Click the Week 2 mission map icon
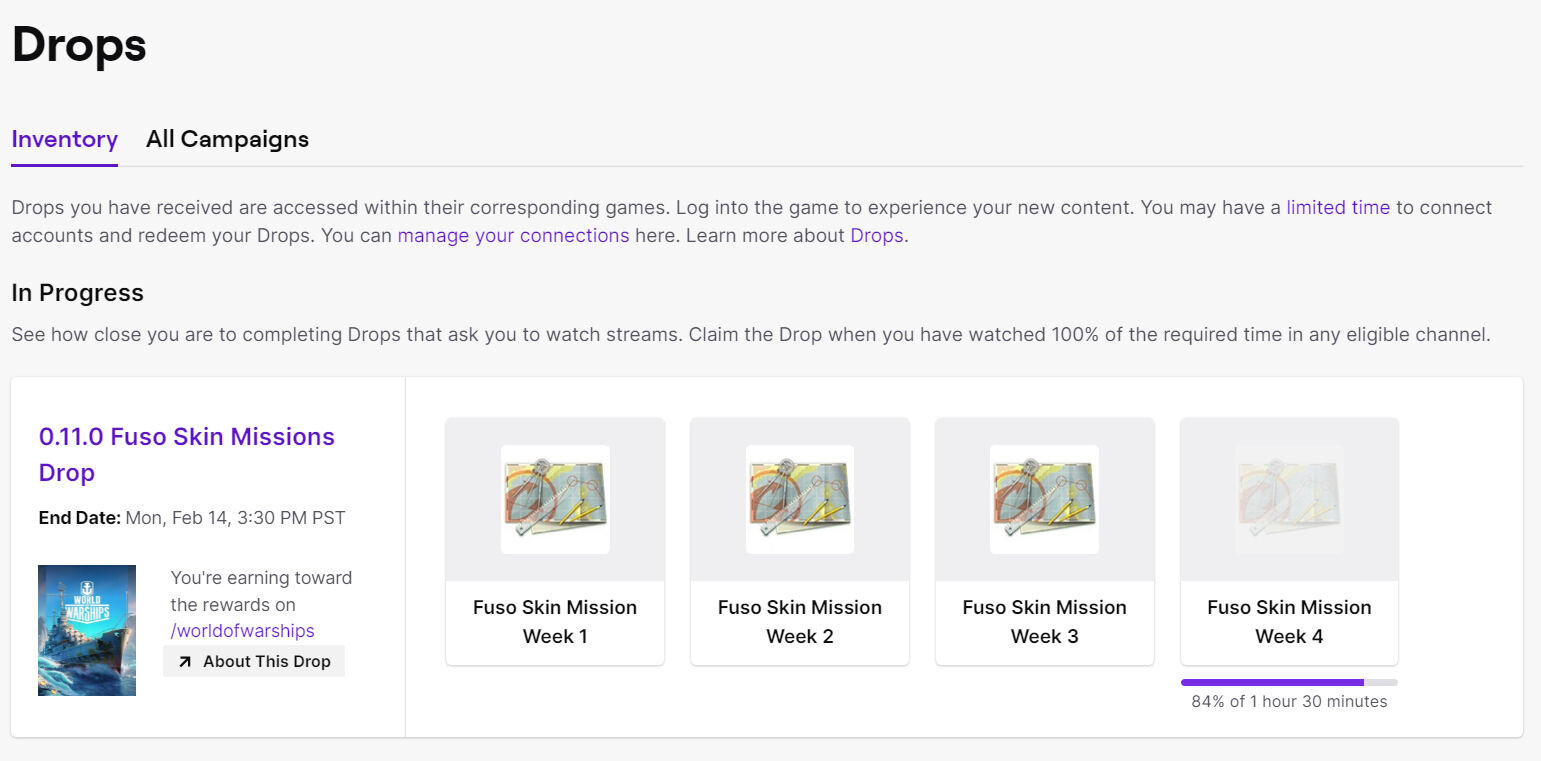This screenshot has height=761, width=1541. pyautogui.click(x=800, y=499)
